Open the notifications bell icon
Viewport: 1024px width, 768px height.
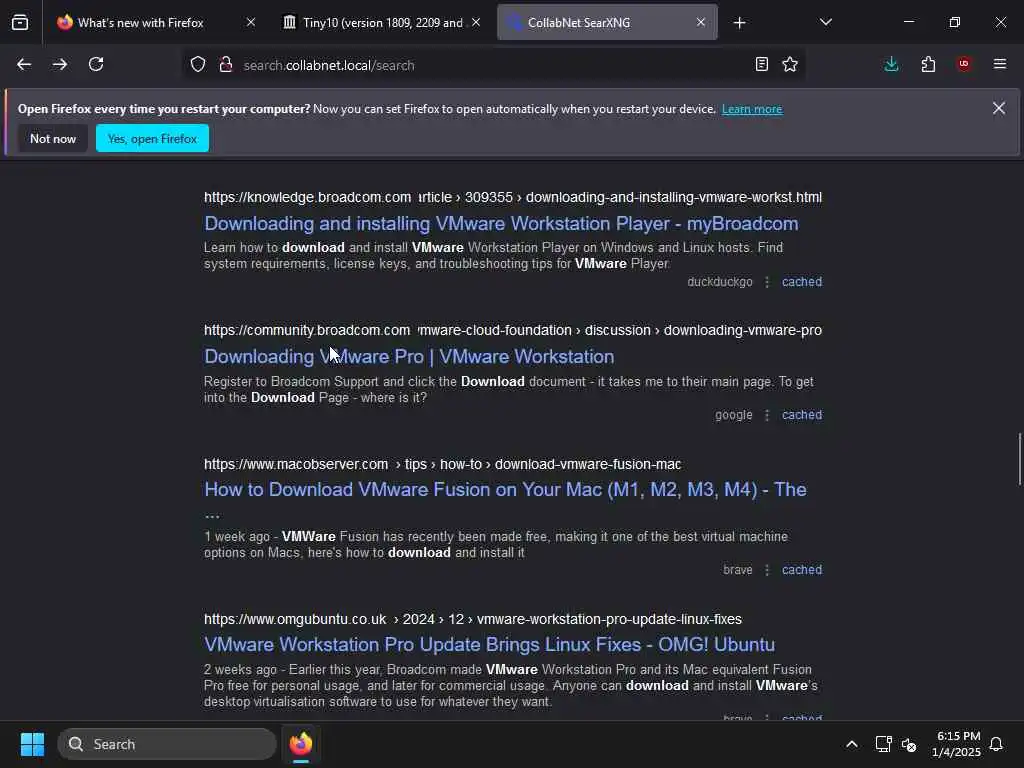click(x=997, y=744)
